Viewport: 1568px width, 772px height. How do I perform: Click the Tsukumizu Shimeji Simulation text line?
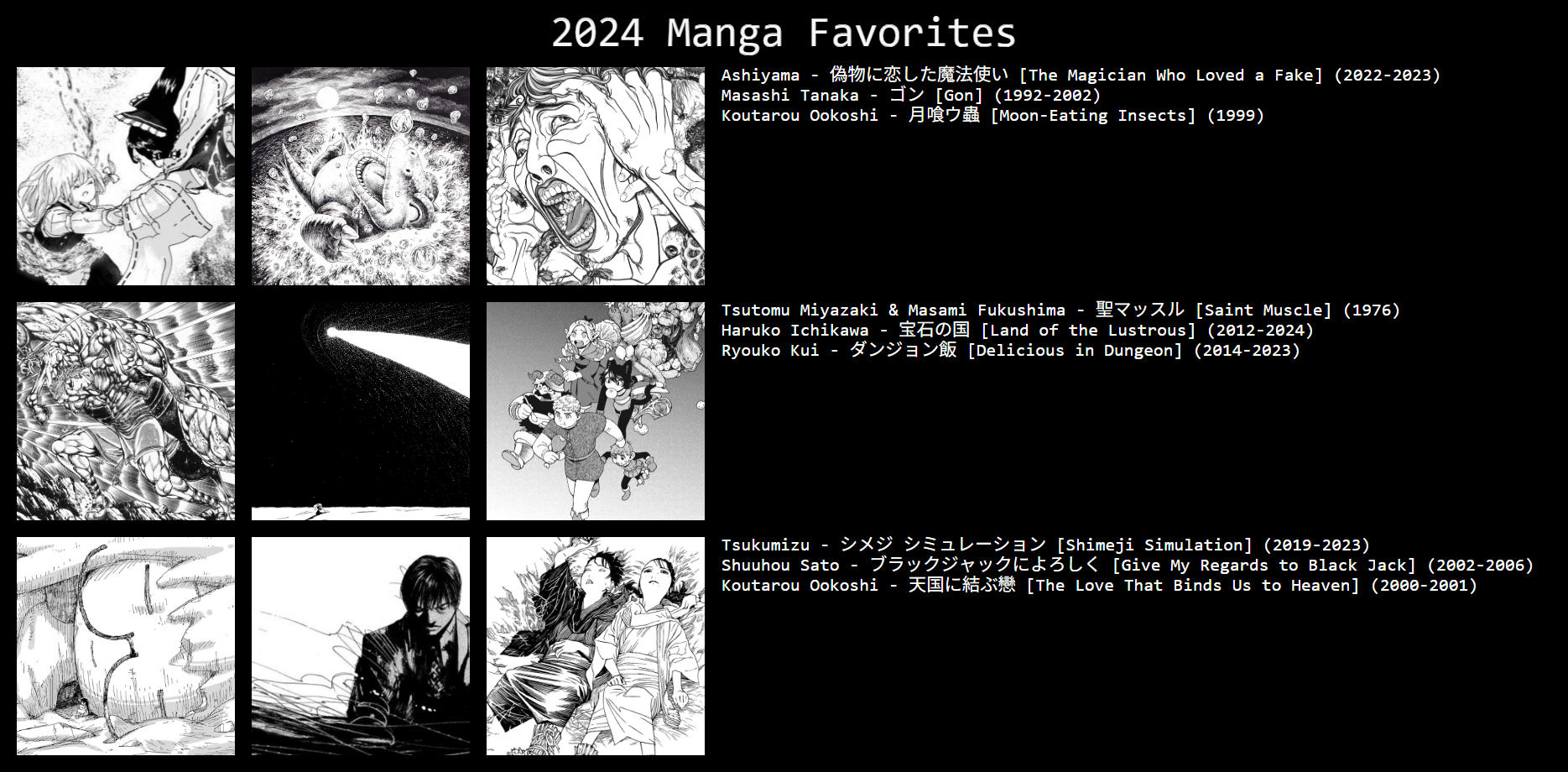click(x=1045, y=545)
